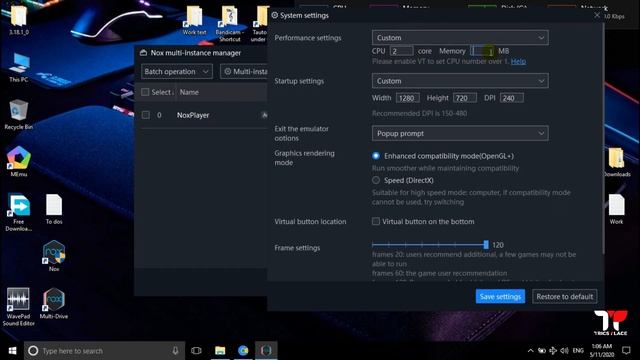Click Restore to default button

point(564,297)
